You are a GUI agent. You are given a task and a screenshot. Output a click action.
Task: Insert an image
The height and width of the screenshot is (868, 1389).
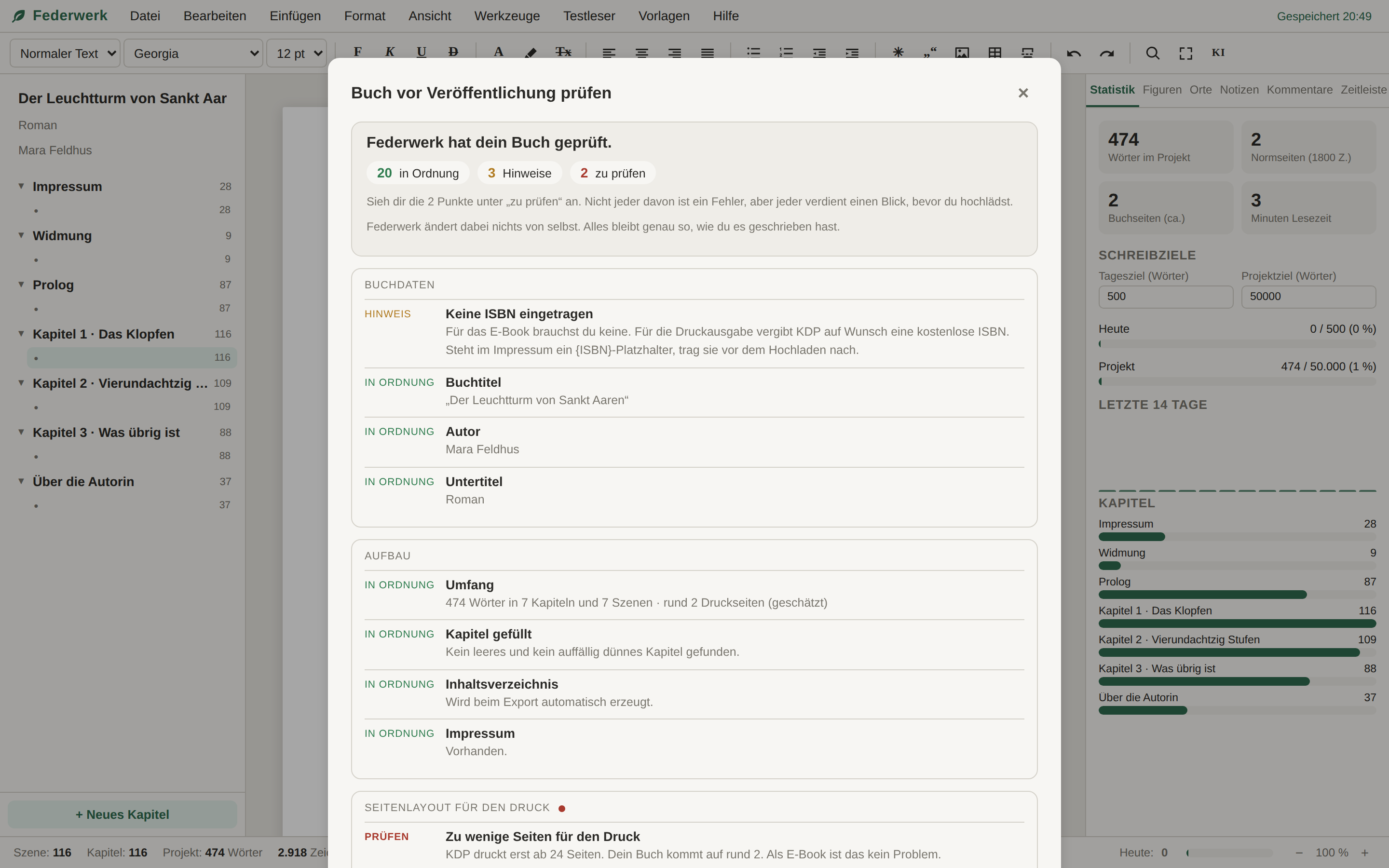(962, 53)
